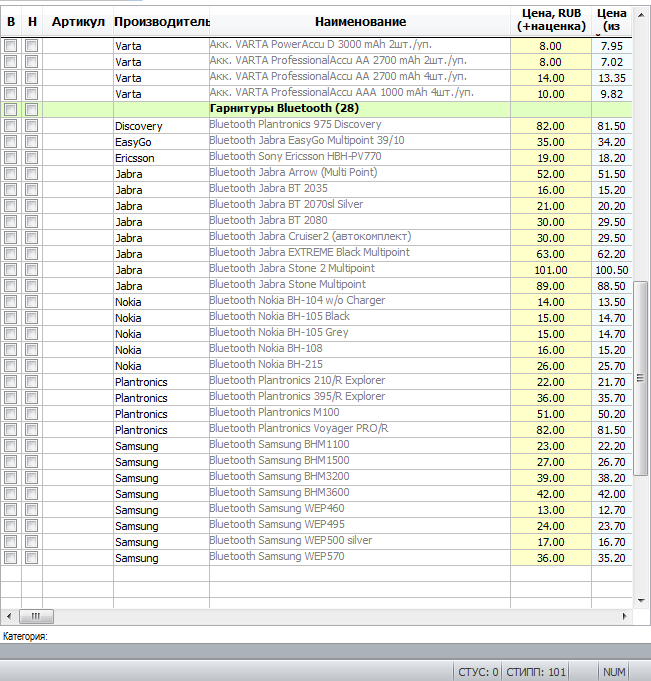Image resolution: width=651 pixels, height=681 pixels.
Task: Select Н checkbox for Bluetooth Samsung BHM3600
Action: (x=31, y=493)
